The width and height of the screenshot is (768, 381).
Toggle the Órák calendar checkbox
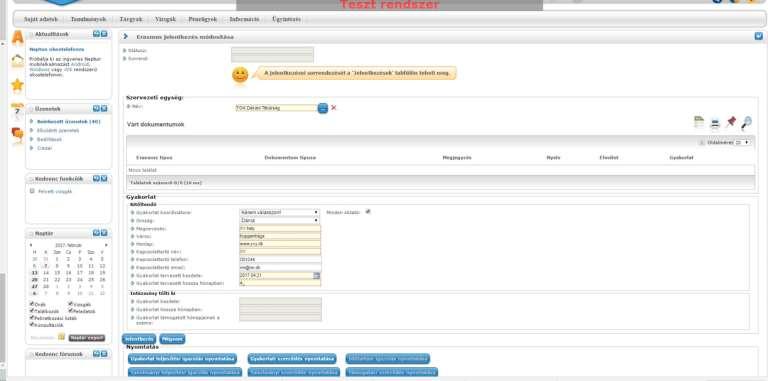point(32,304)
